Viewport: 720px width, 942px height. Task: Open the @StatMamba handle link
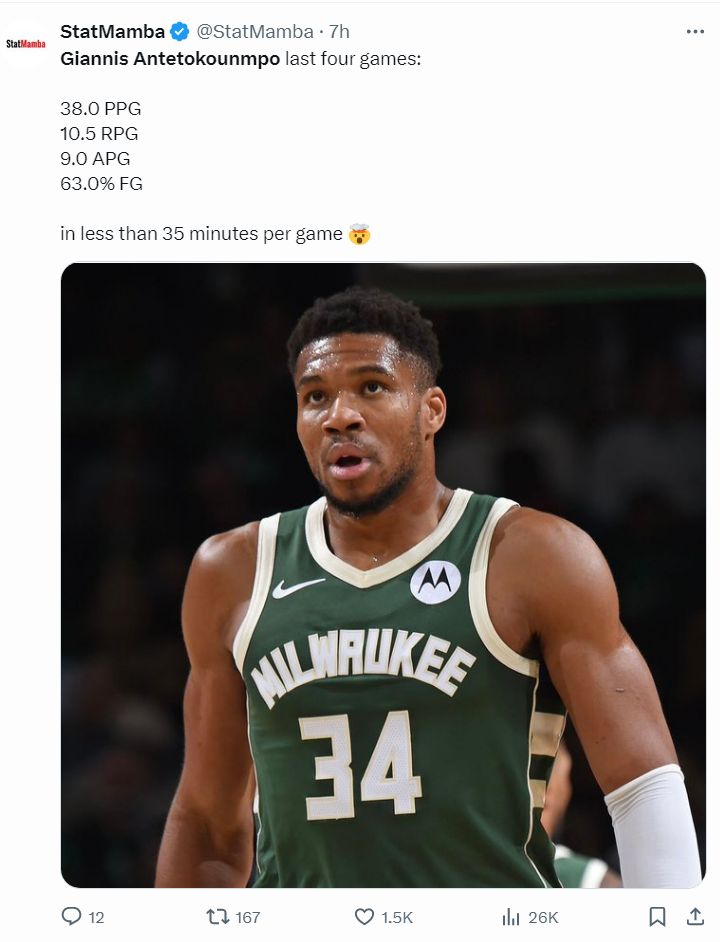(x=252, y=32)
